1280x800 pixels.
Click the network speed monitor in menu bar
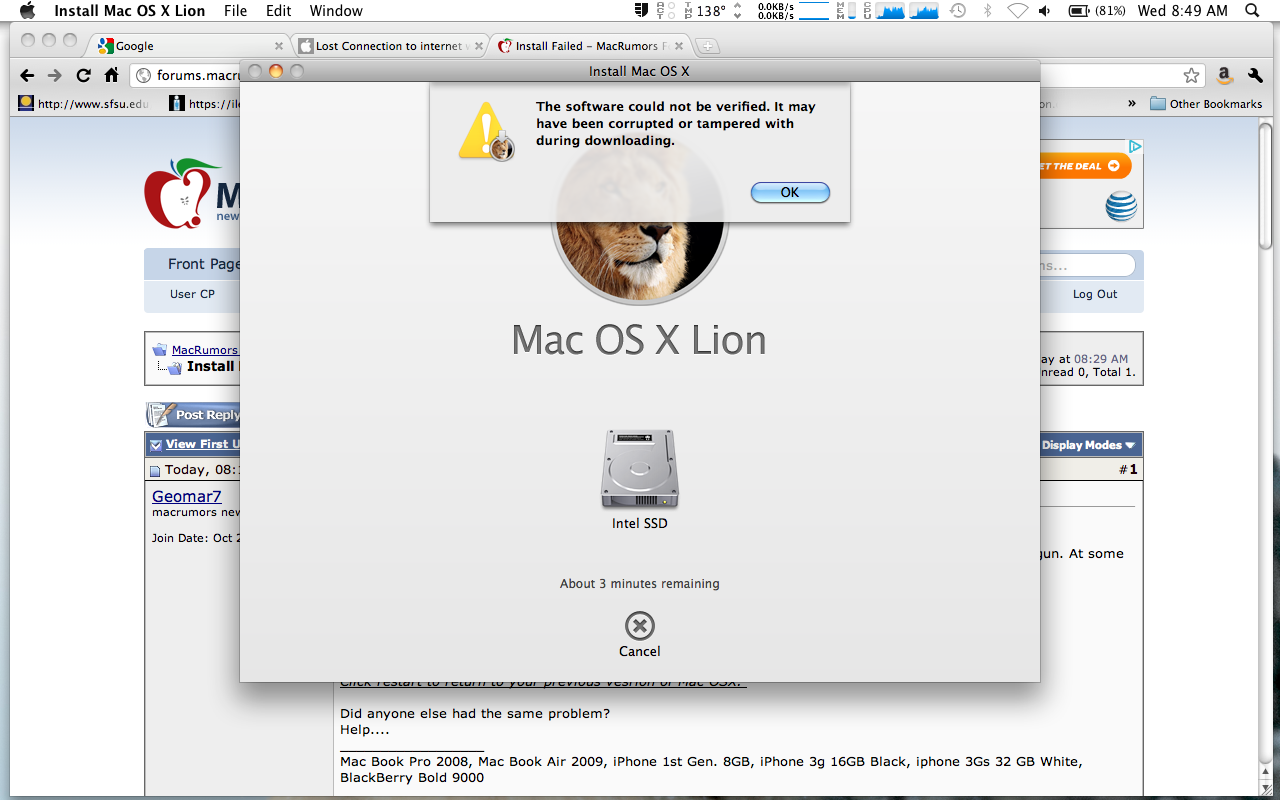point(794,11)
